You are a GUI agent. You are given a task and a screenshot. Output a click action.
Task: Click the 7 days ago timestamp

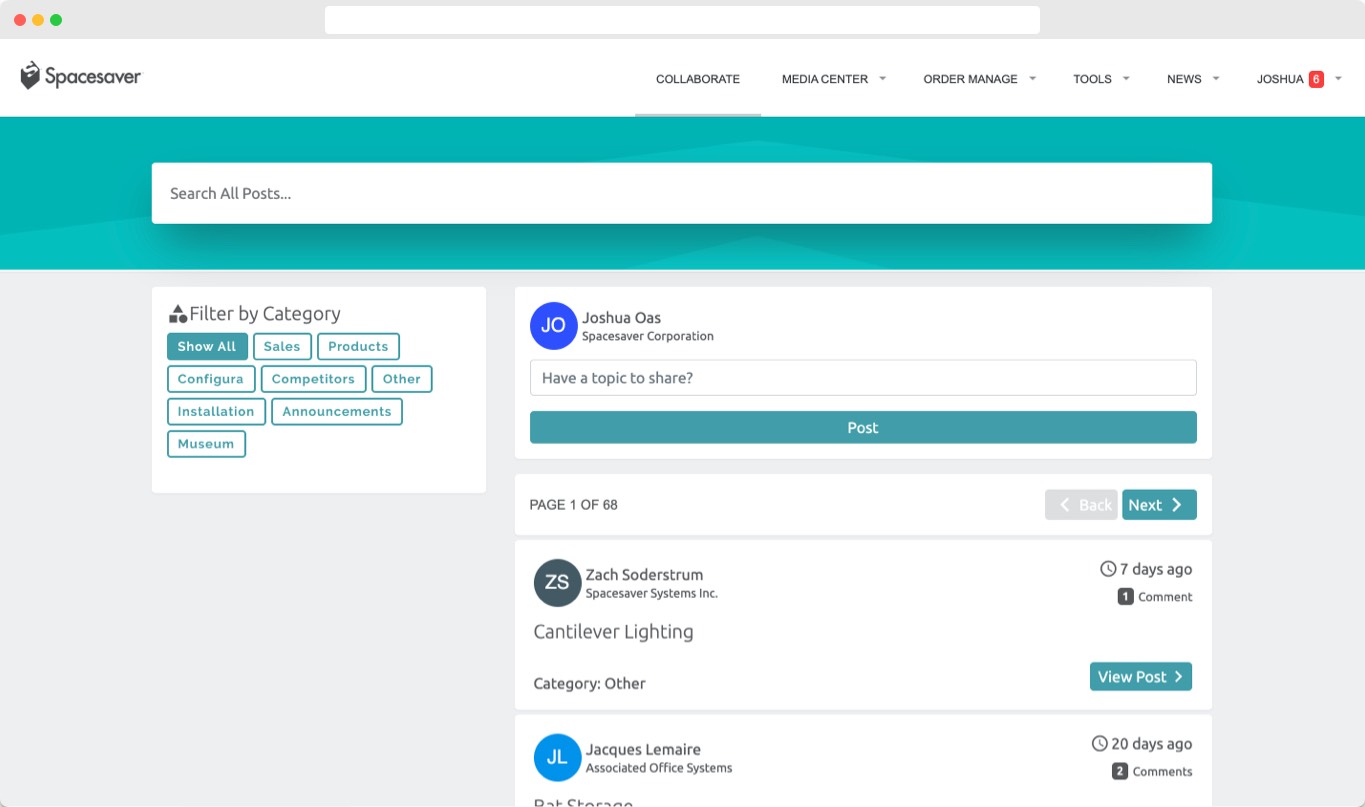click(1156, 569)
